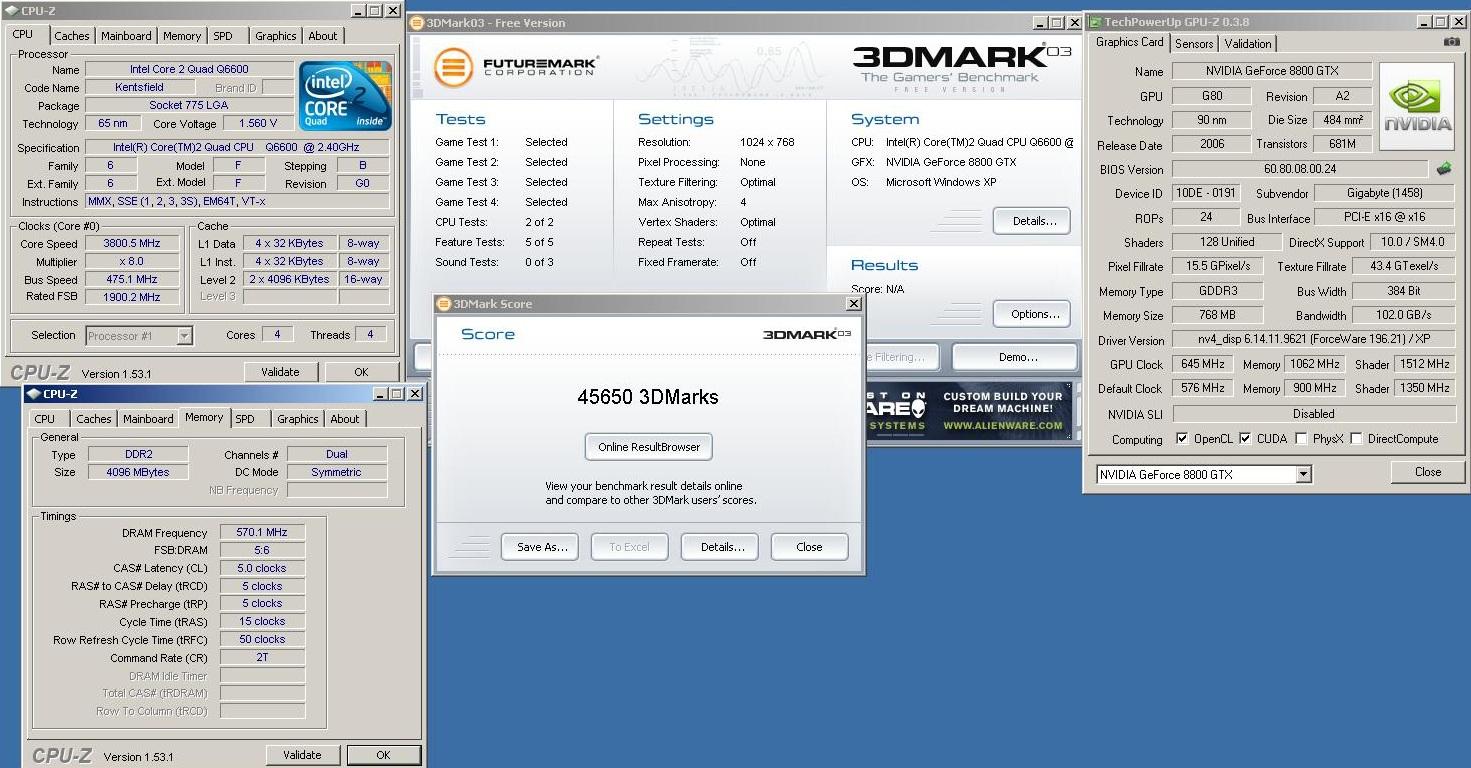The image size is (1471, 768).
Task: Click the GPU Clock value 645 MHz
Action: coord(1202,364)
